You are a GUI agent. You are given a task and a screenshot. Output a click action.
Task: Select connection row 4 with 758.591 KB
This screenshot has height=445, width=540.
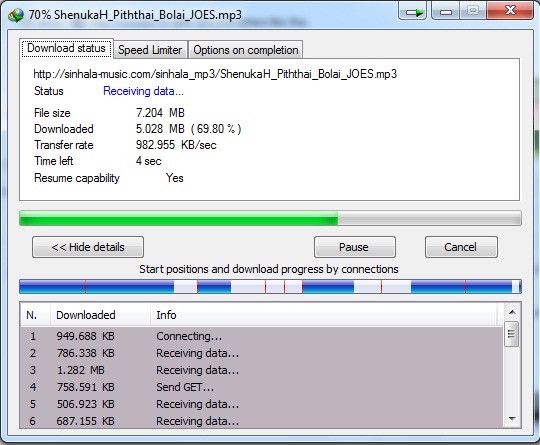pos(262,387)
